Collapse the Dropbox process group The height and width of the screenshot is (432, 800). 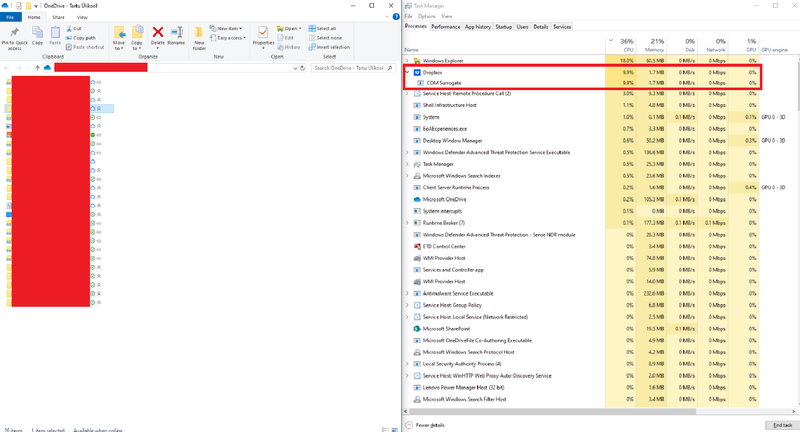407,72
